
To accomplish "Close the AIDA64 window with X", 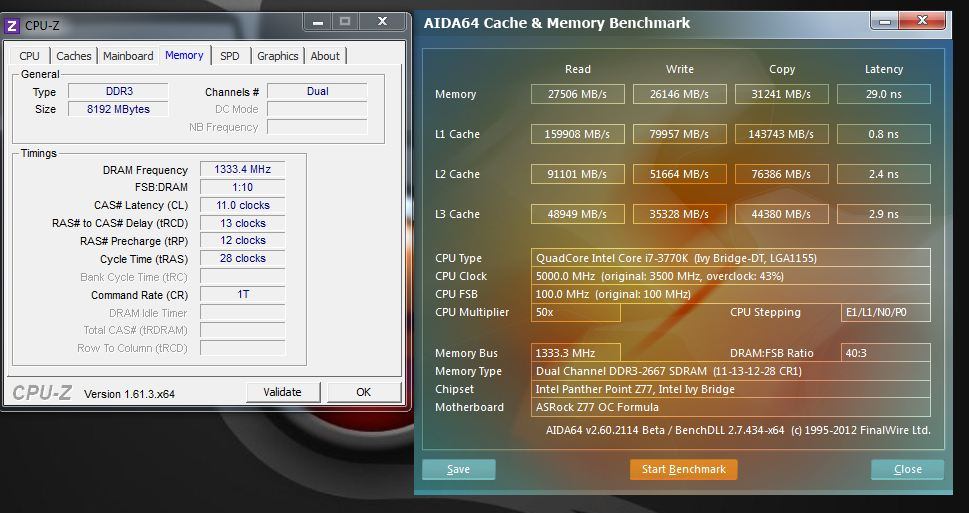I will point(922,21).
